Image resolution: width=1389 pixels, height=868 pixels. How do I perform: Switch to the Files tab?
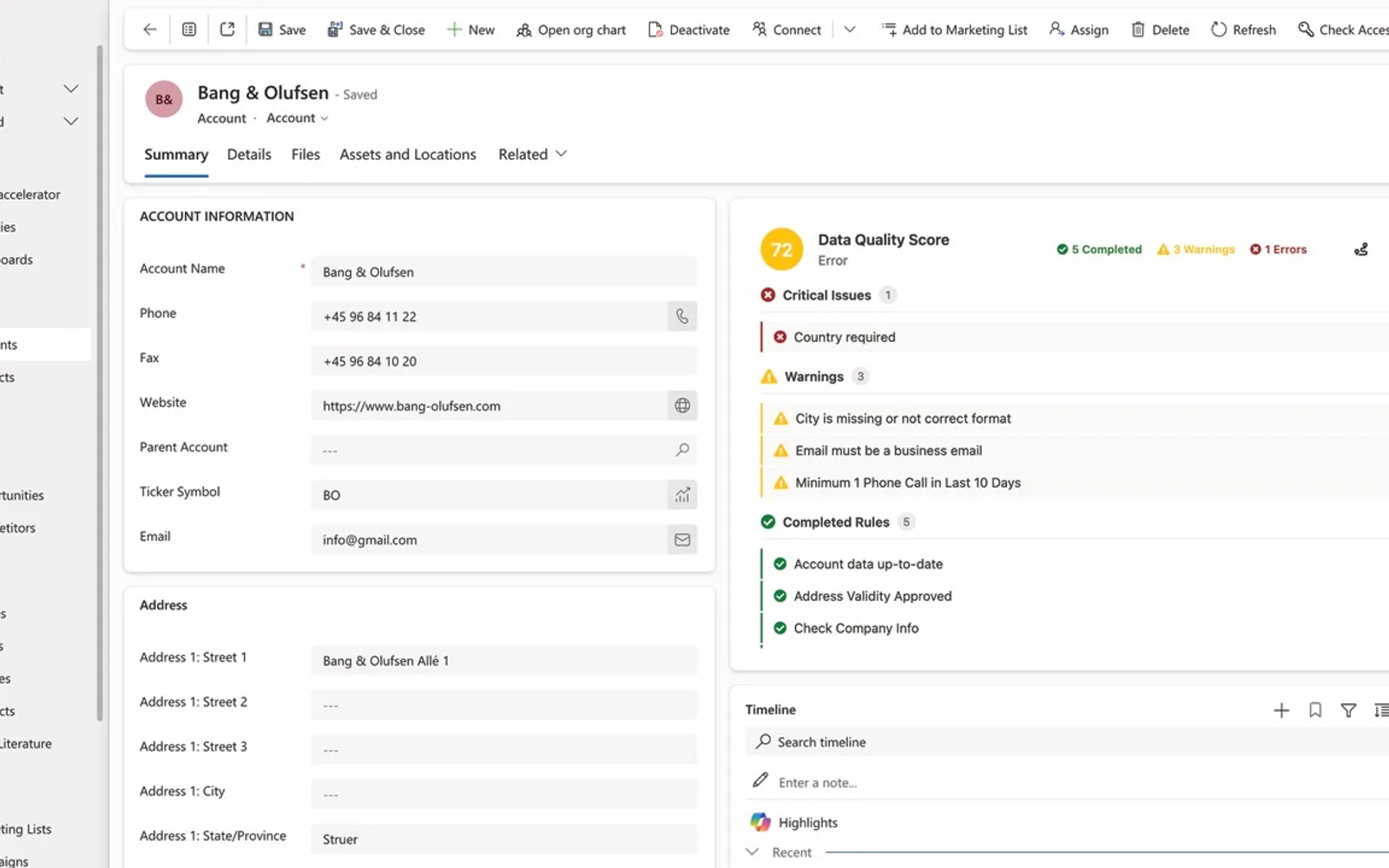(x=306, y=154)
